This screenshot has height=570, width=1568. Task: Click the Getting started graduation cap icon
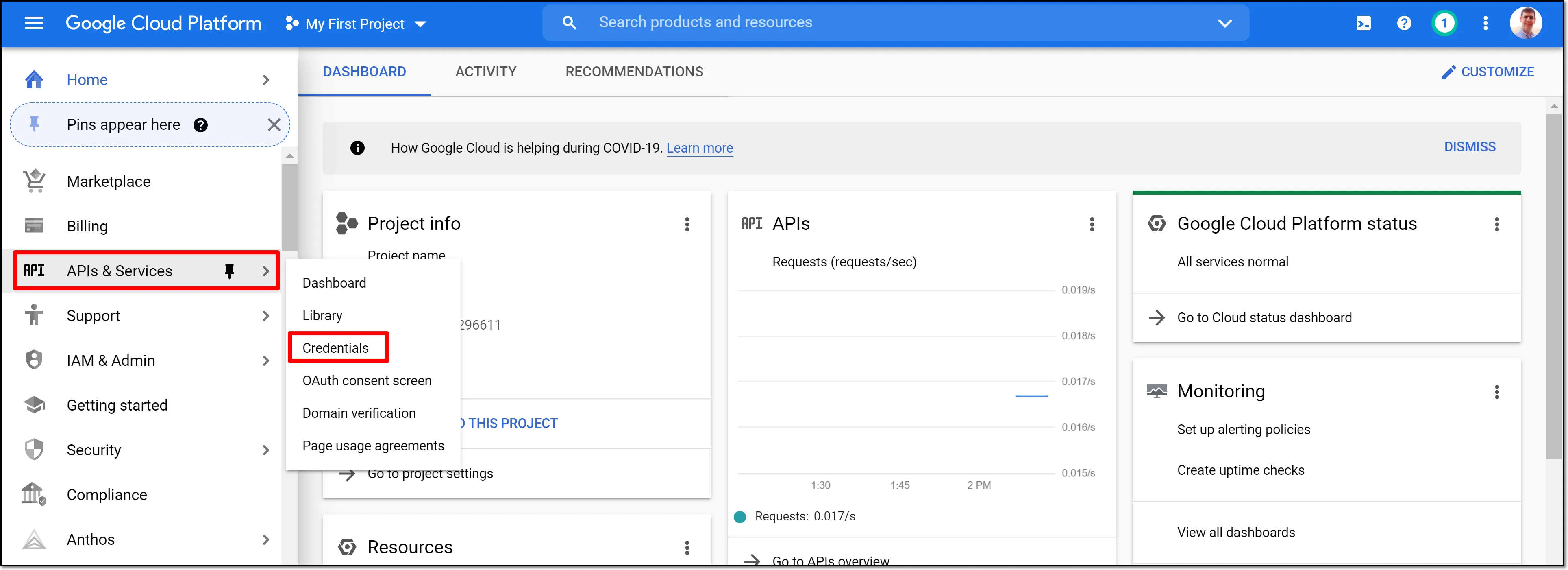34,405
